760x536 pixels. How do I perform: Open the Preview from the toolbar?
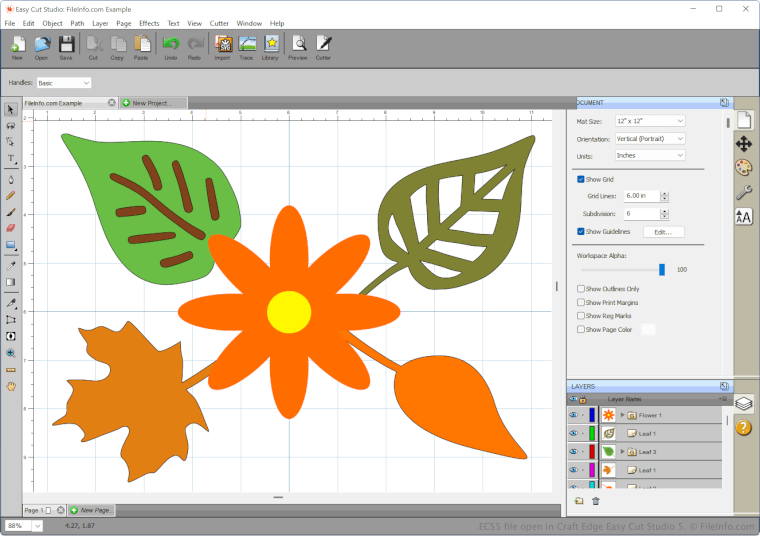298,46
